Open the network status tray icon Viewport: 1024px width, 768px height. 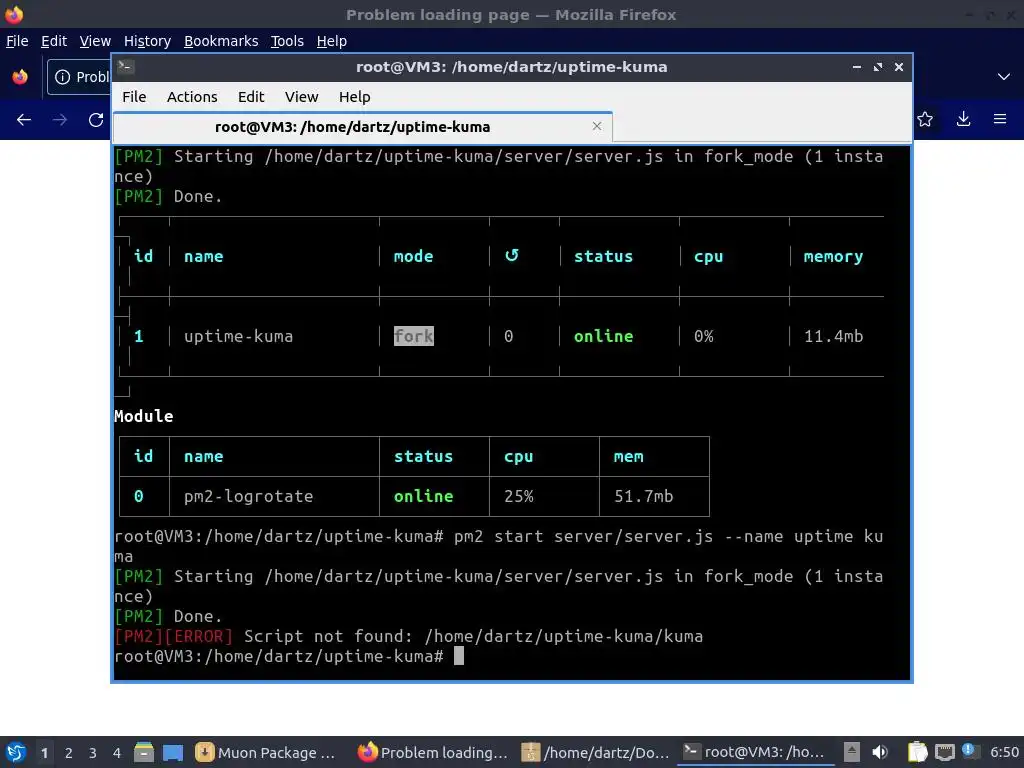click(x=944, y=752)
